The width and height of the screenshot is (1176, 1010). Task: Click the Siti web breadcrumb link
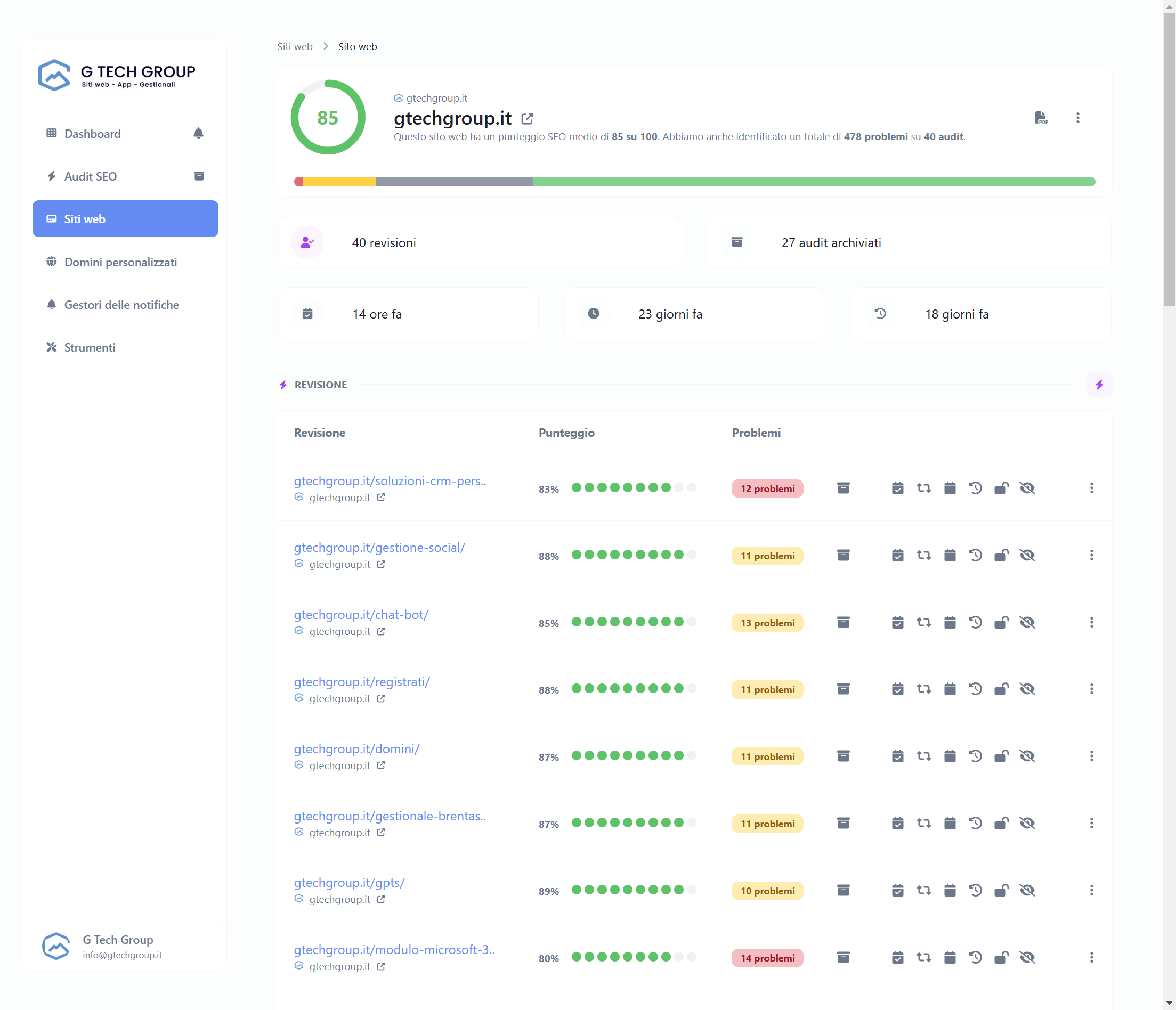click(x=295, y=46)
